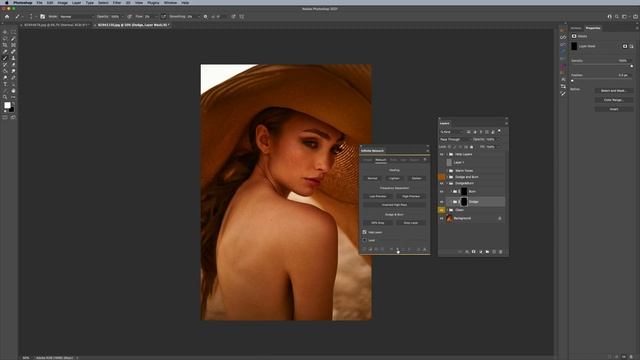Toggle visibility of the Clean group

pyautogui.click(x=442, y=210)
